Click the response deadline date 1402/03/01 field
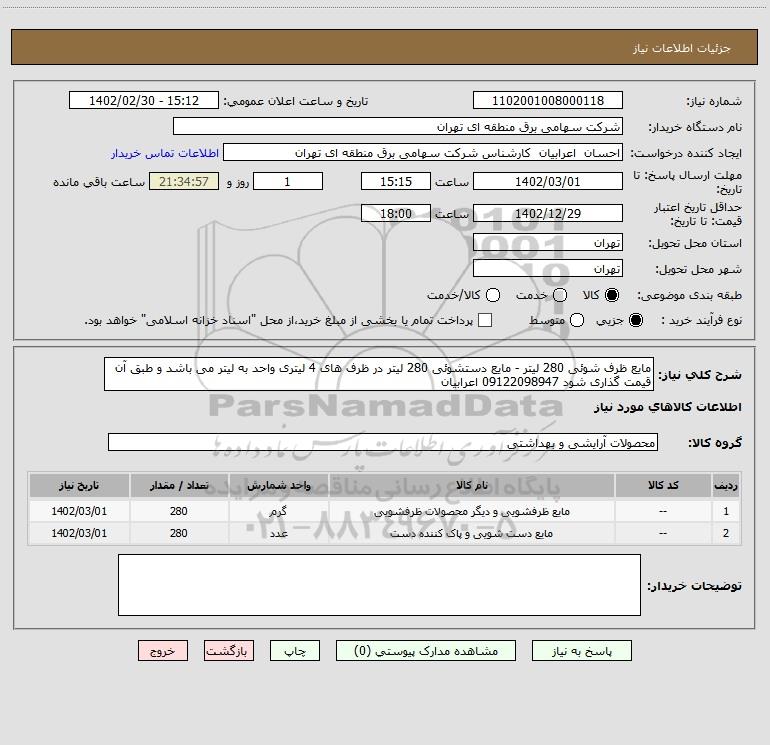This screenshot has width=770, height=745. 548,181
